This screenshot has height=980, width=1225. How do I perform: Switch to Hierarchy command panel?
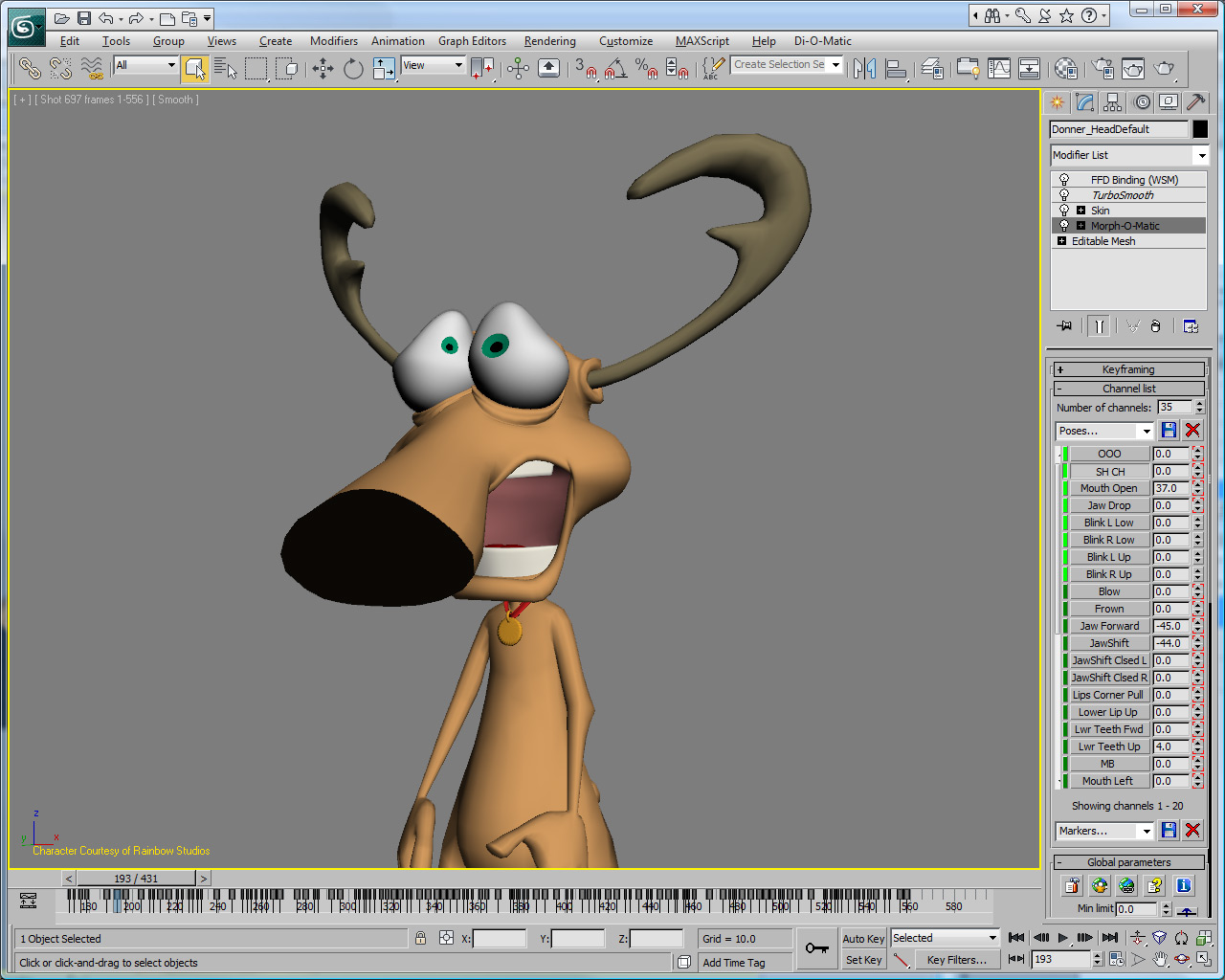tap(1113, 101)
